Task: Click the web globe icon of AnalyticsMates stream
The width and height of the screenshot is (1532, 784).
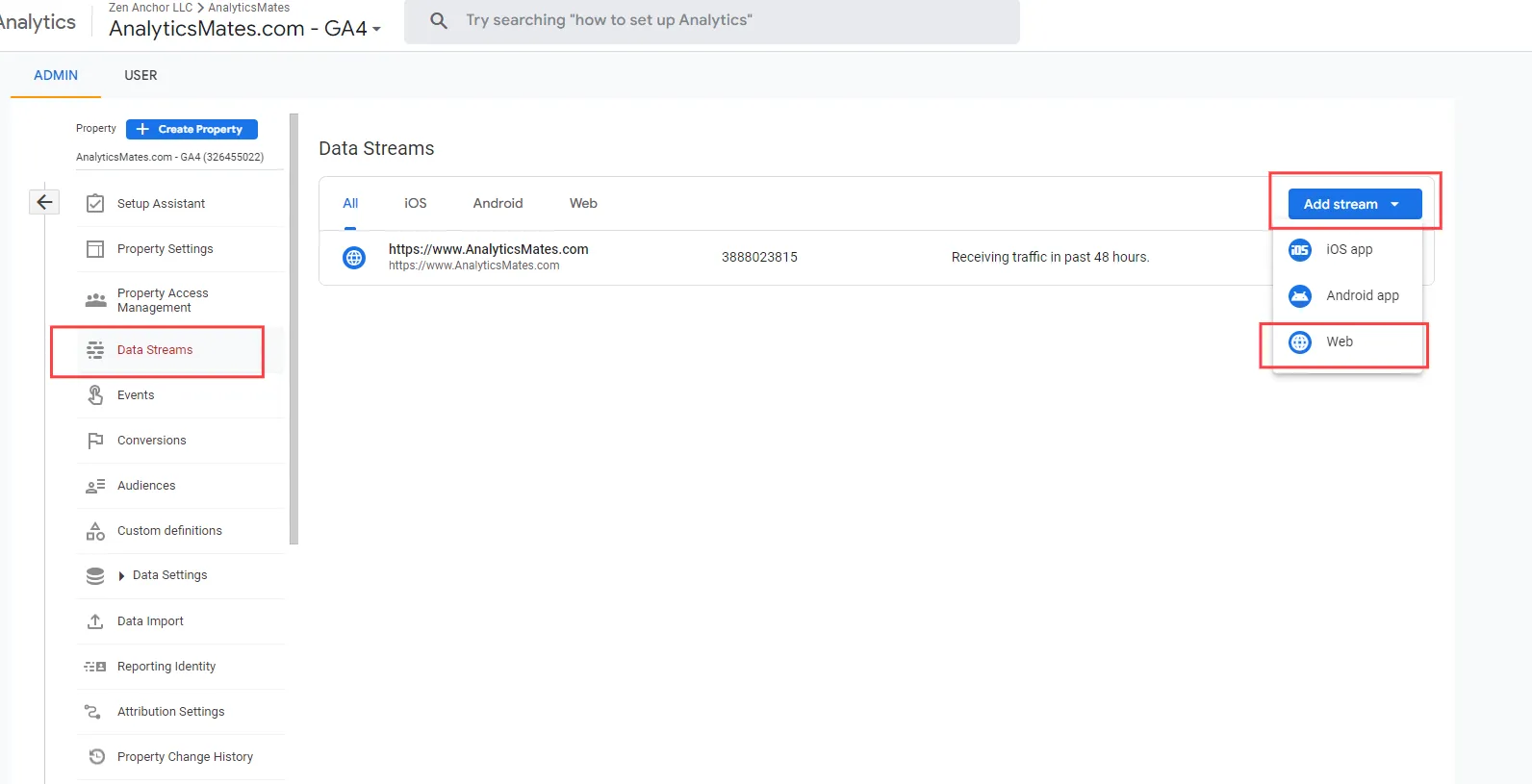Action: [354, 258]
